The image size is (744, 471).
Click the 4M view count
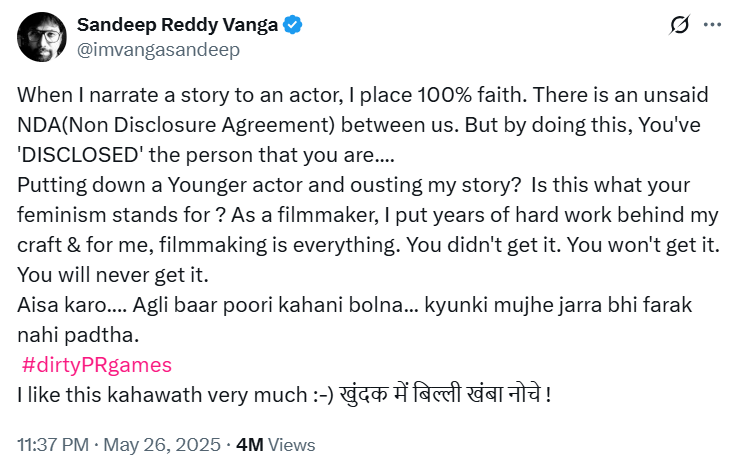250,445
